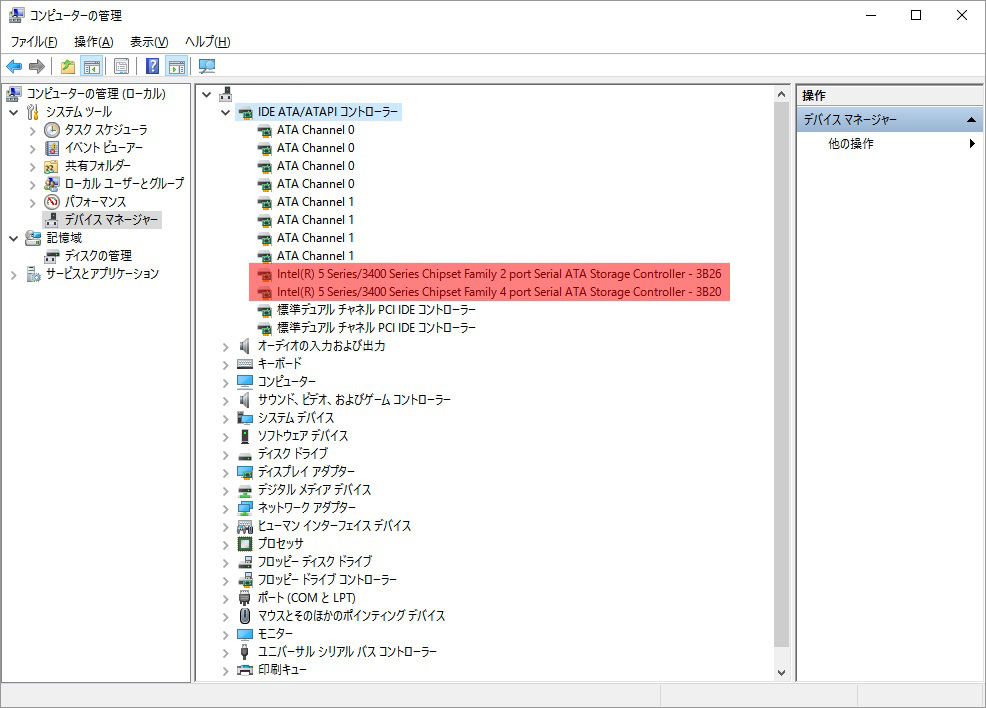This screenshot has width=986, height=708.
Task: Expand the マウスとそのほかのポインティング デバイス category
Action: tap(225, 616)
